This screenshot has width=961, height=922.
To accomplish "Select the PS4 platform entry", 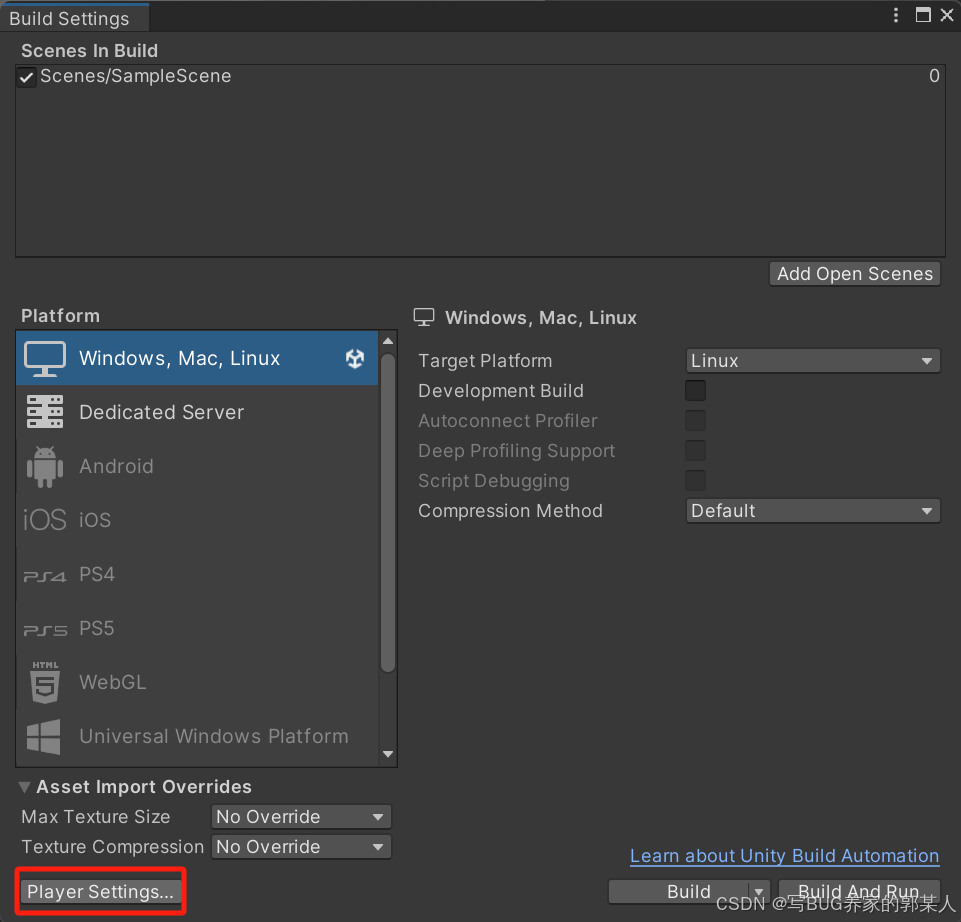I will click(197, 574).
